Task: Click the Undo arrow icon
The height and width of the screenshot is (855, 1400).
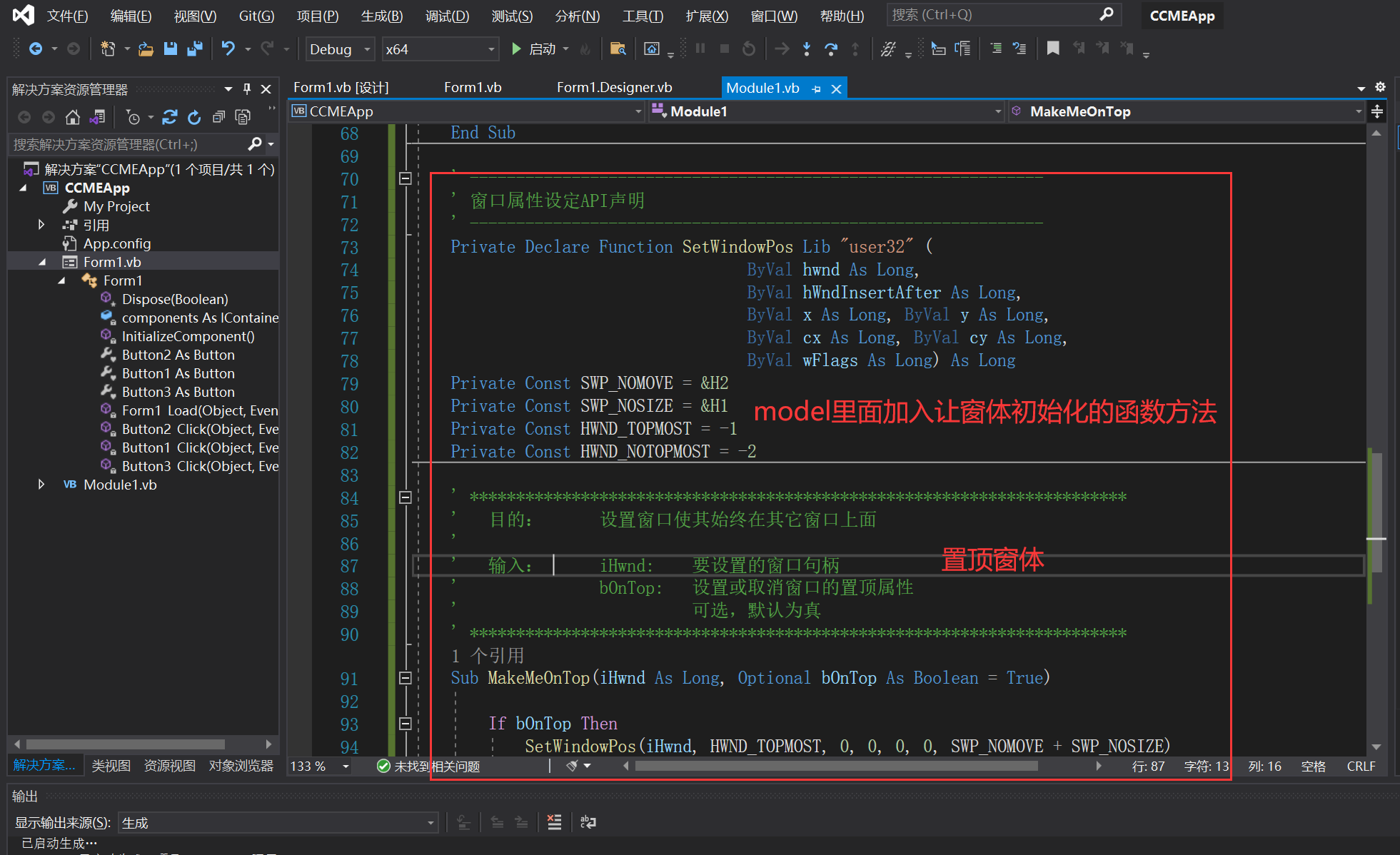Action: [228, 49]
